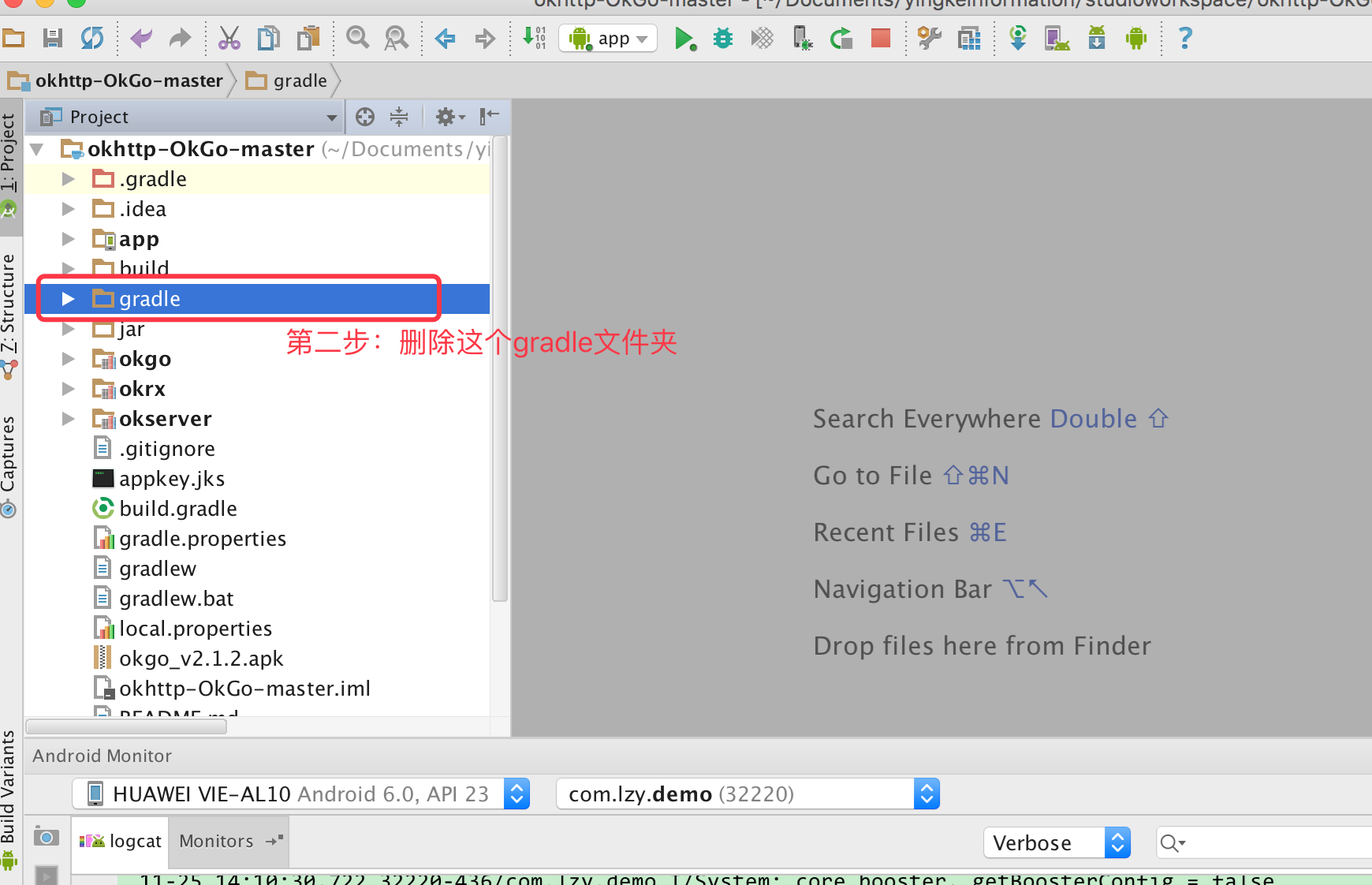The height and width of the screenshot is (885, 1372).
Task: Debug app with green bug icon
Action: (723, 38)
